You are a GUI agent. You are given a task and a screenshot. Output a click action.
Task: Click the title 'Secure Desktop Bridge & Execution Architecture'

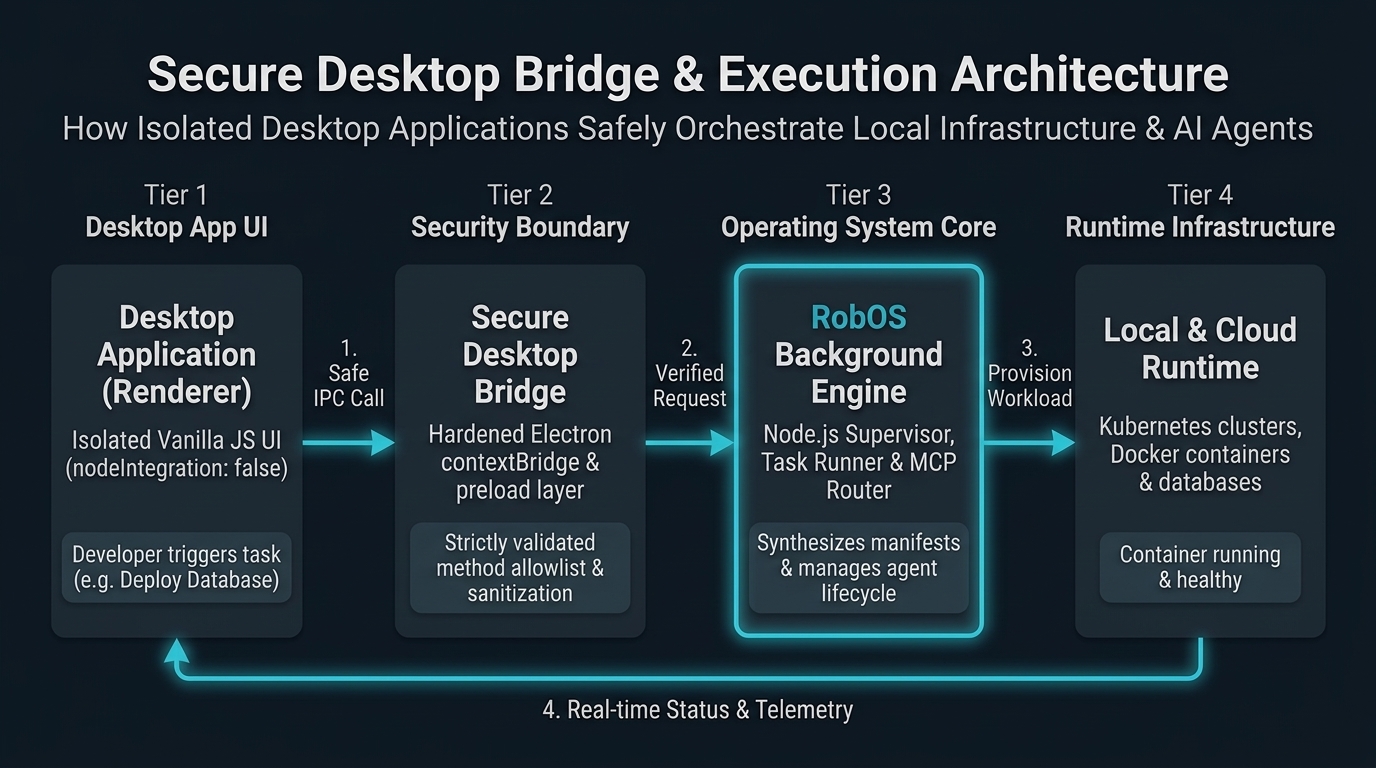pos(688,76)
